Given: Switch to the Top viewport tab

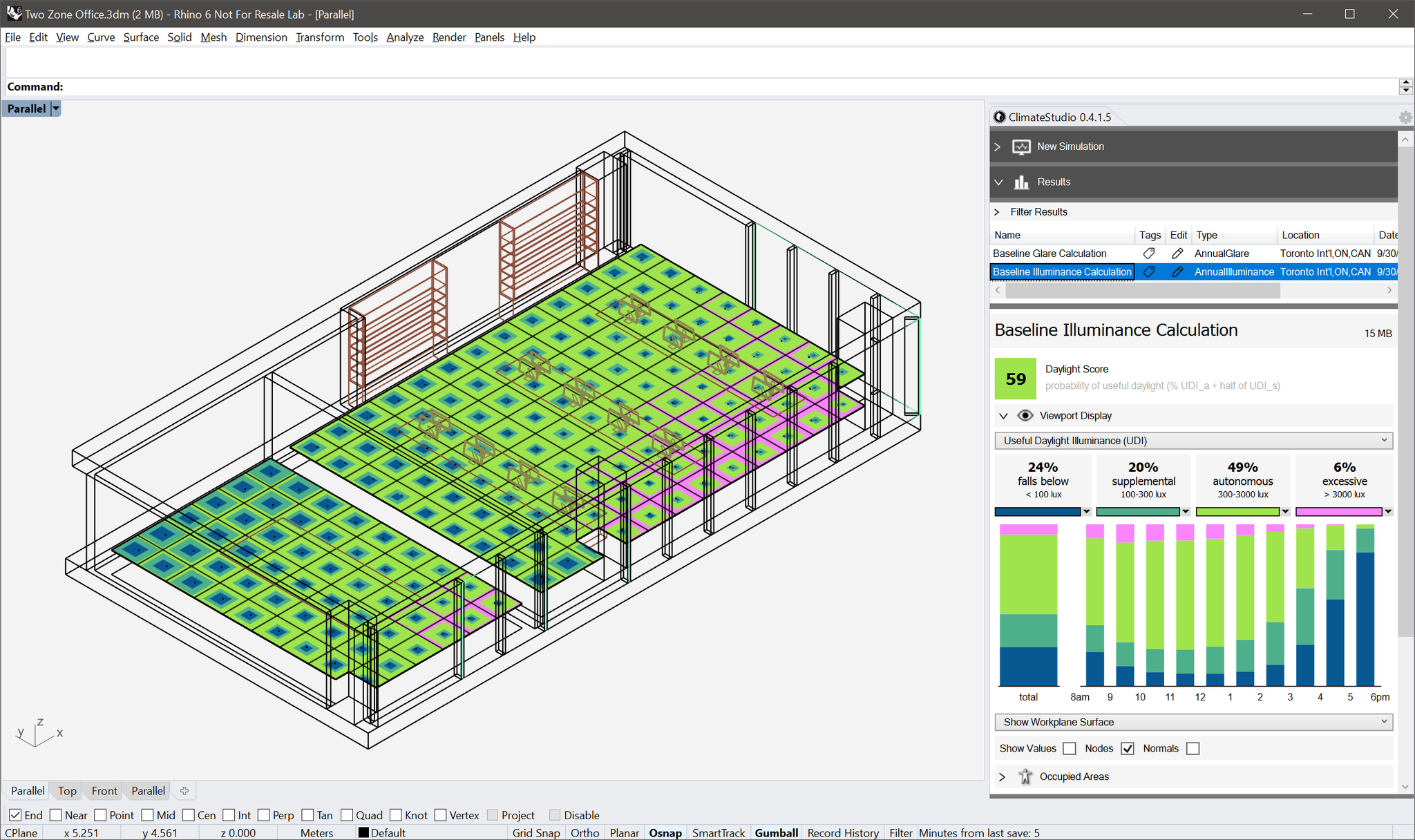Looking at the screenshot, I should point(67,791).
